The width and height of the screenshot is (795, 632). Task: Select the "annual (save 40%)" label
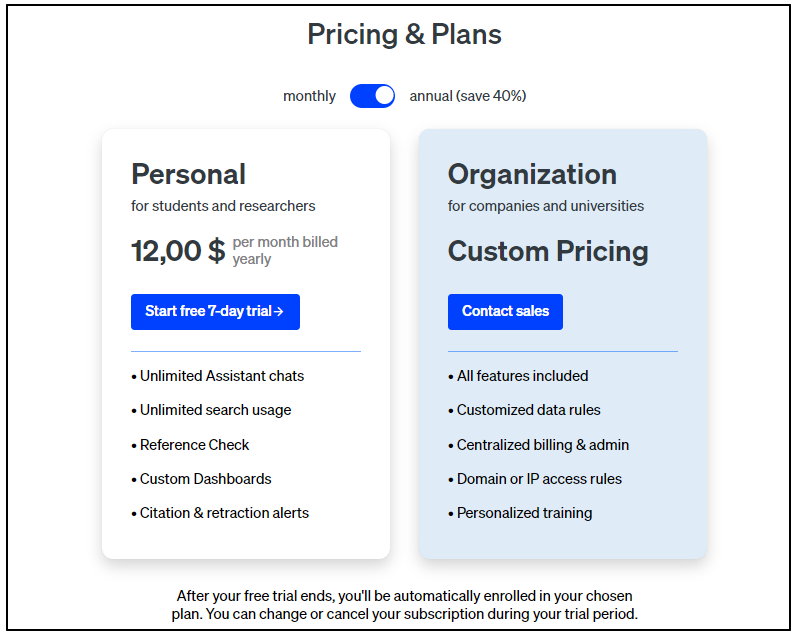[x=467, y=96]
